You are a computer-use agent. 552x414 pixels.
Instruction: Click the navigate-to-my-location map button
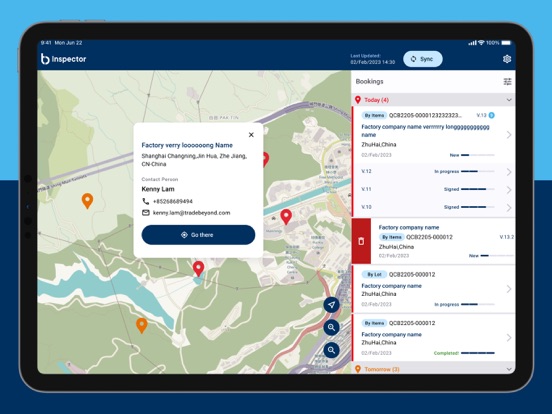(331, 305)
